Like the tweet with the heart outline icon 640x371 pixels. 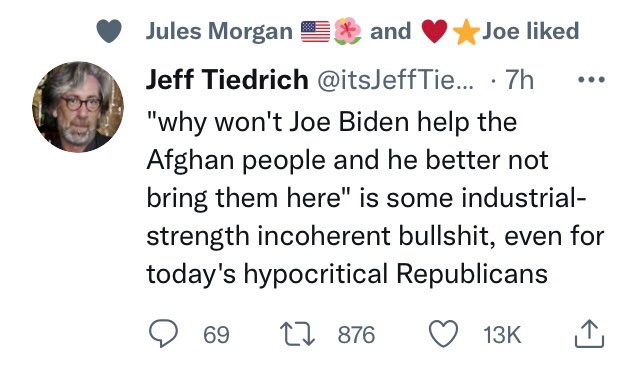tap(444, 334)
